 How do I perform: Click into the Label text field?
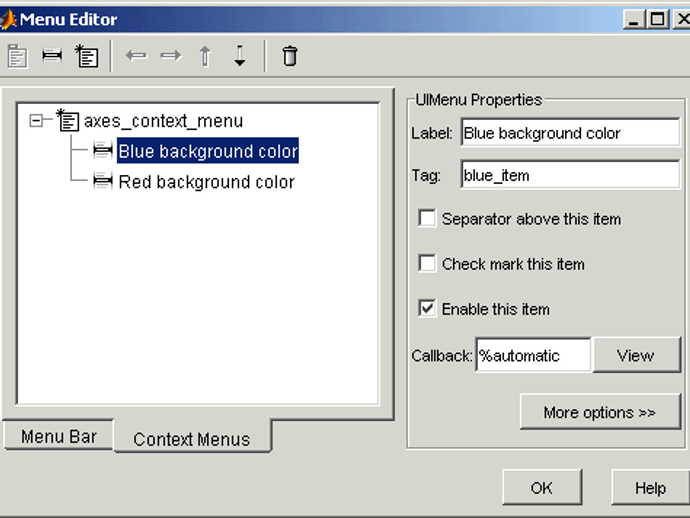pyautogui.click(x=570, y=132)
